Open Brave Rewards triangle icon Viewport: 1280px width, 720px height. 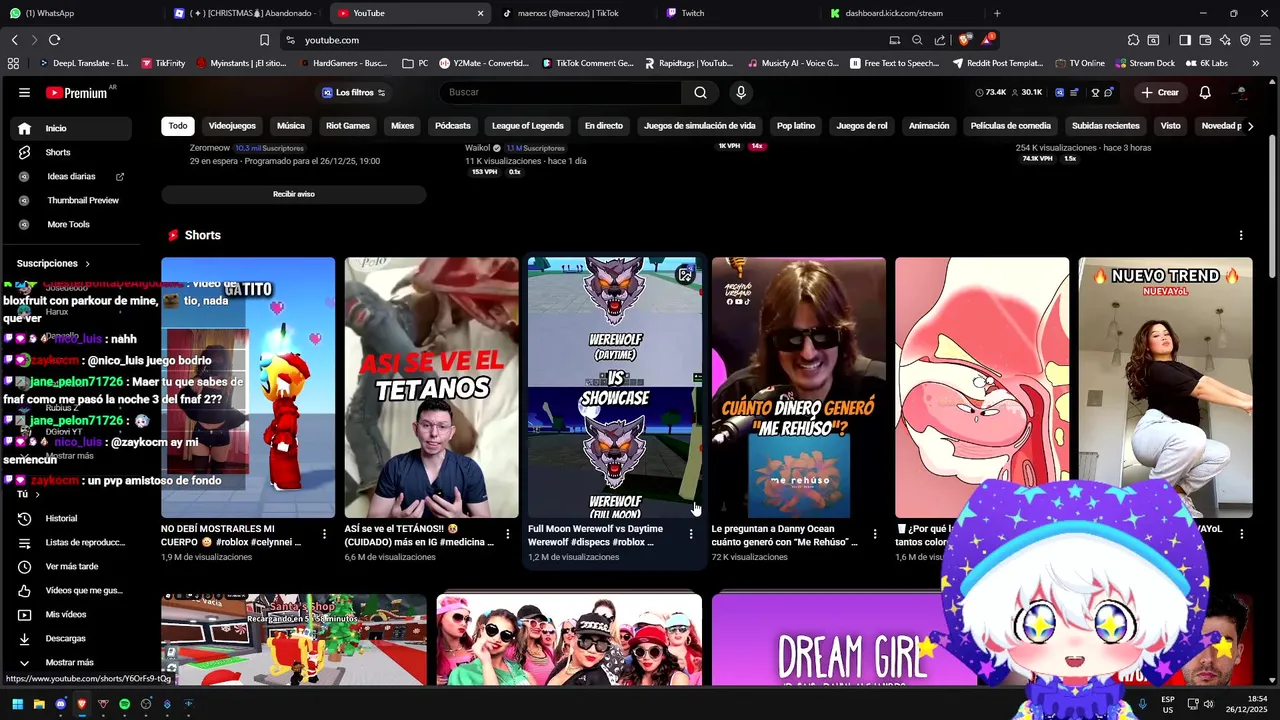pyautogui.click(x=988, y=40)
